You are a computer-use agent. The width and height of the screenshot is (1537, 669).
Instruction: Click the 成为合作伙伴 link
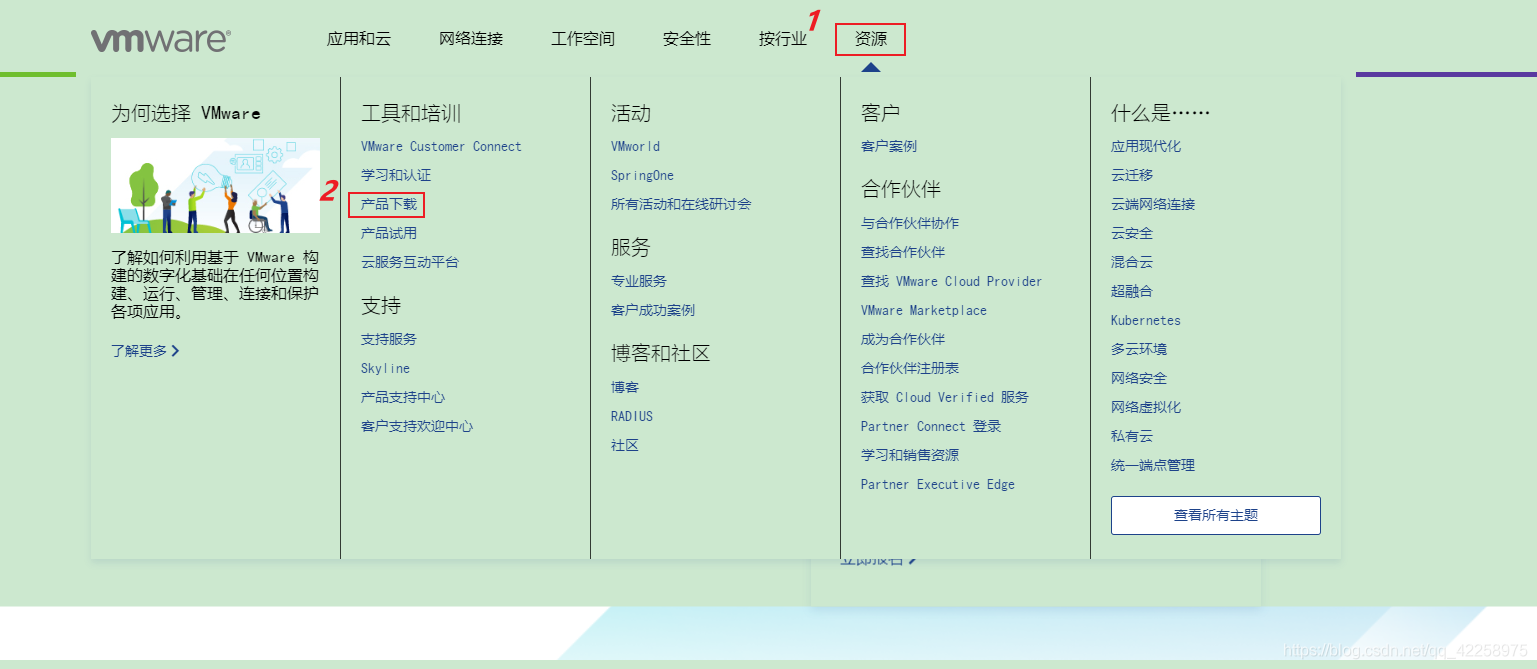coord(903,339)
